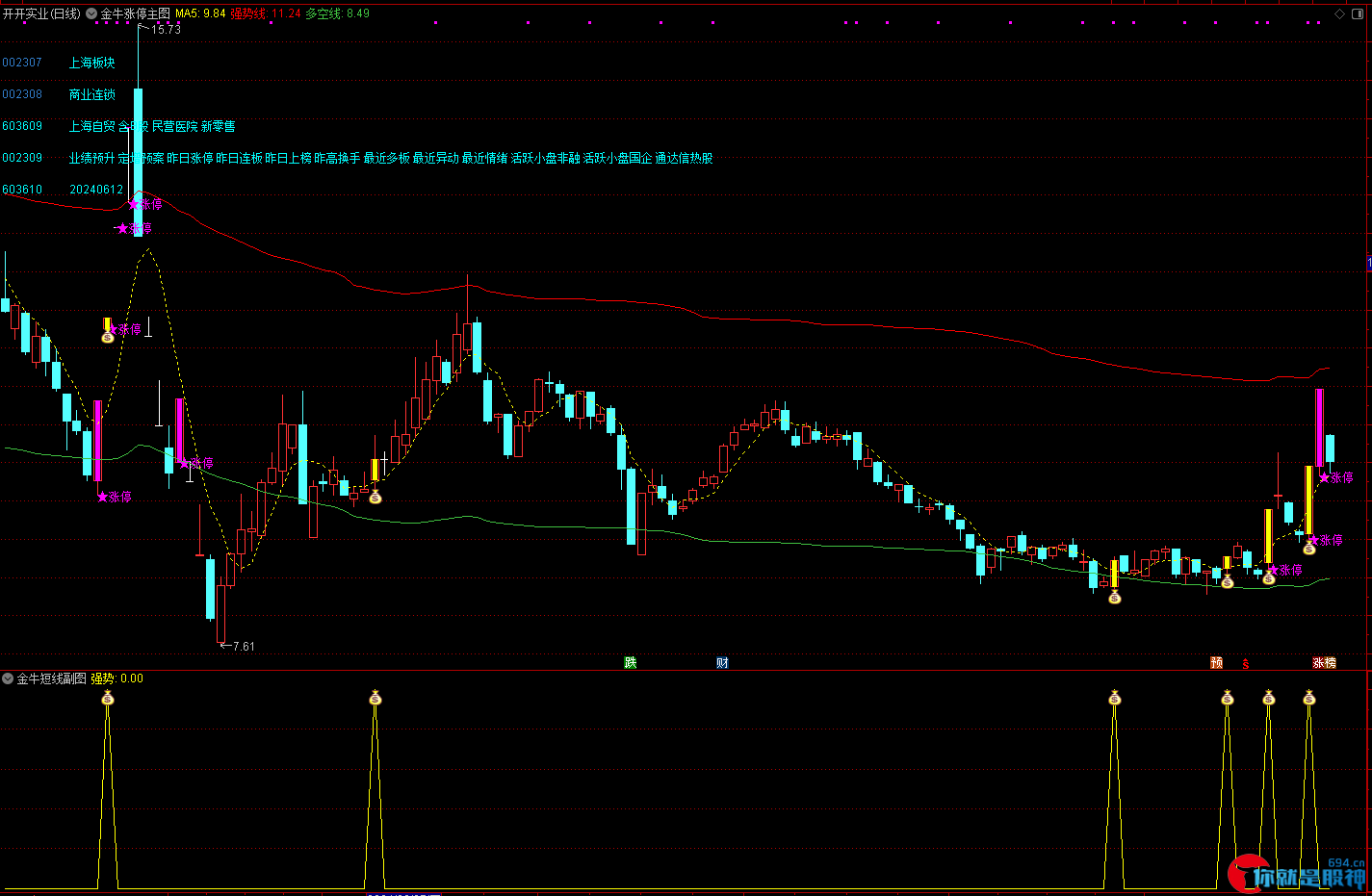Click first money bag in 金牛短线副图
The image size is (1372, 896).
[x=108, y=698]
